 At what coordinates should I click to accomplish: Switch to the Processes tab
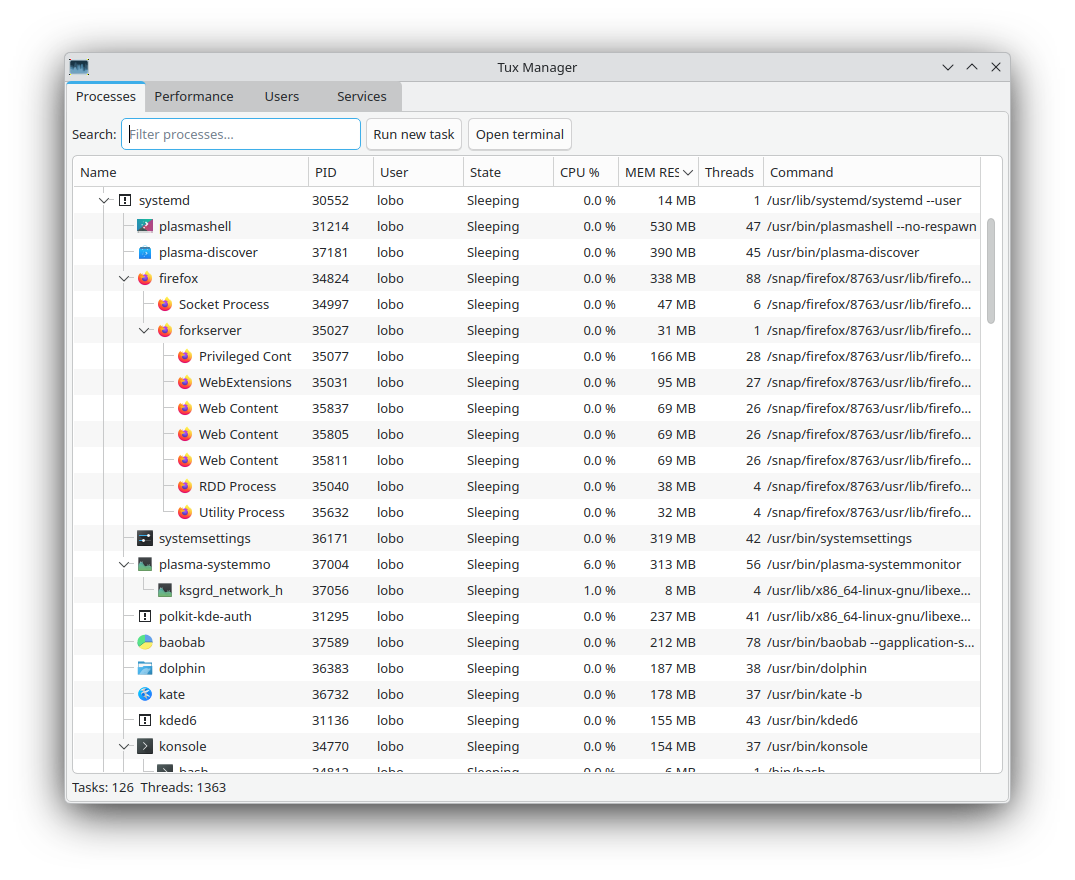pyautogui.click(x=106, y=97)
